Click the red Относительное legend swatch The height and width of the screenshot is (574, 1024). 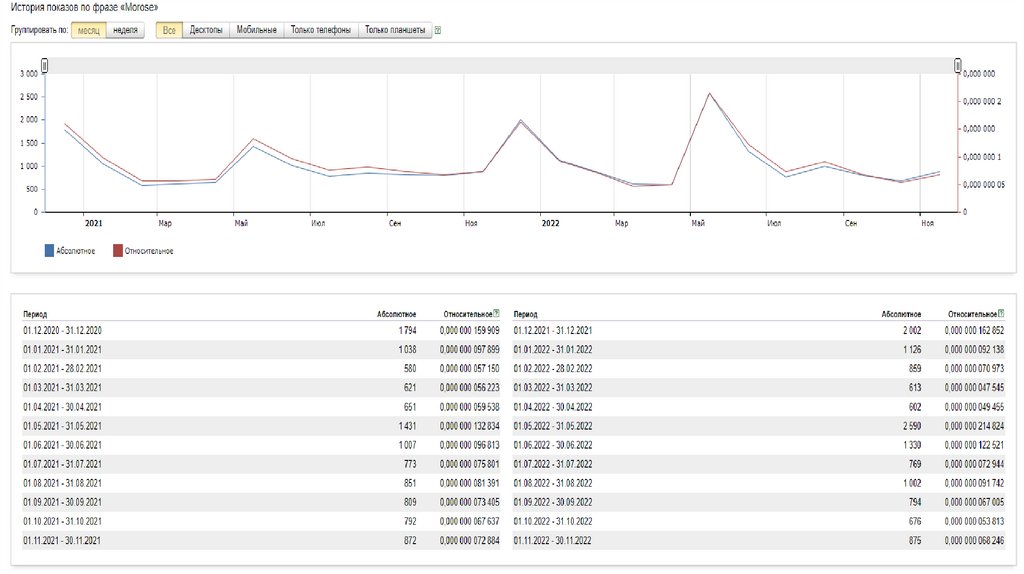click(x=117, y=250)
